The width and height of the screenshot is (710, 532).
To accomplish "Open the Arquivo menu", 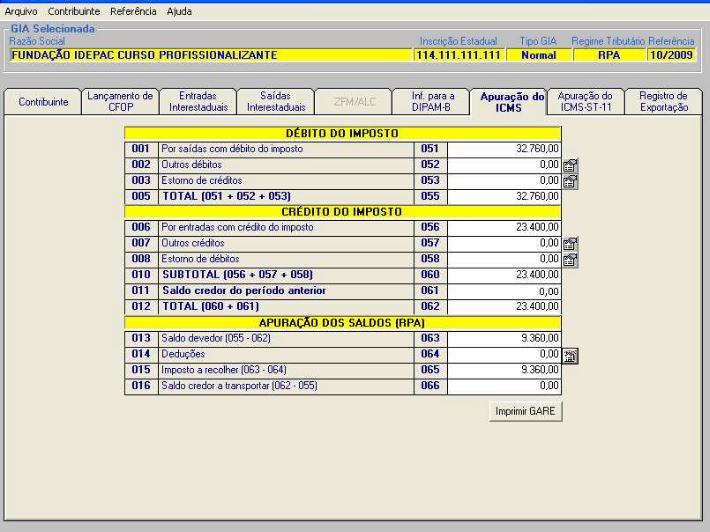I will point(21,11).
